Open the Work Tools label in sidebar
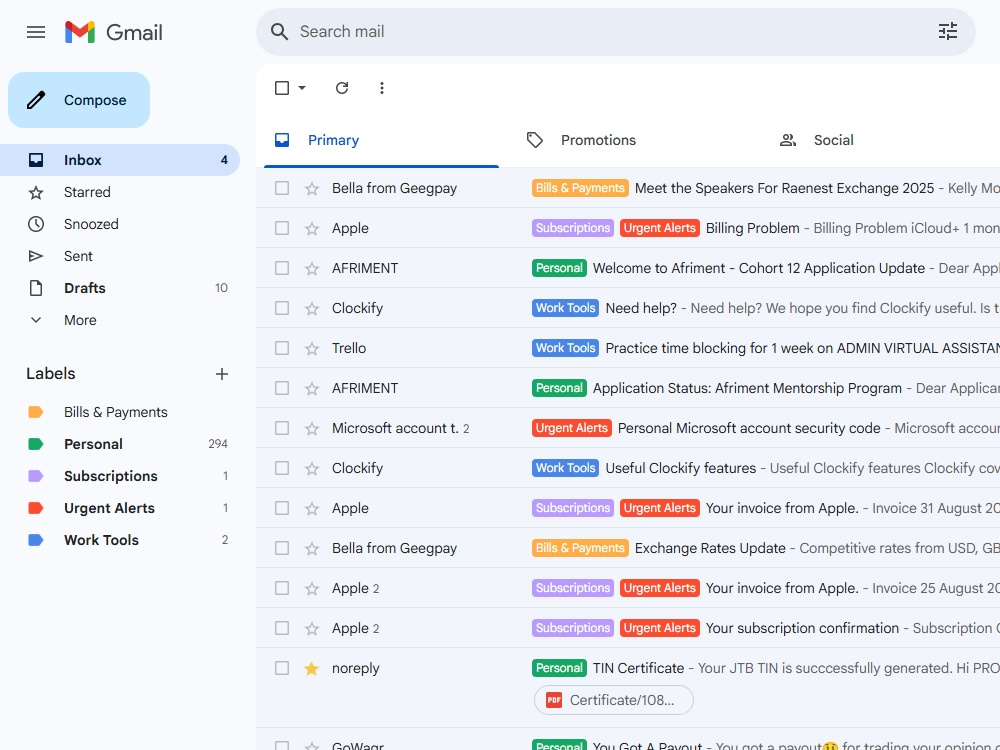1000x750 pixels. pyautogui.click(x=120, y=540)
